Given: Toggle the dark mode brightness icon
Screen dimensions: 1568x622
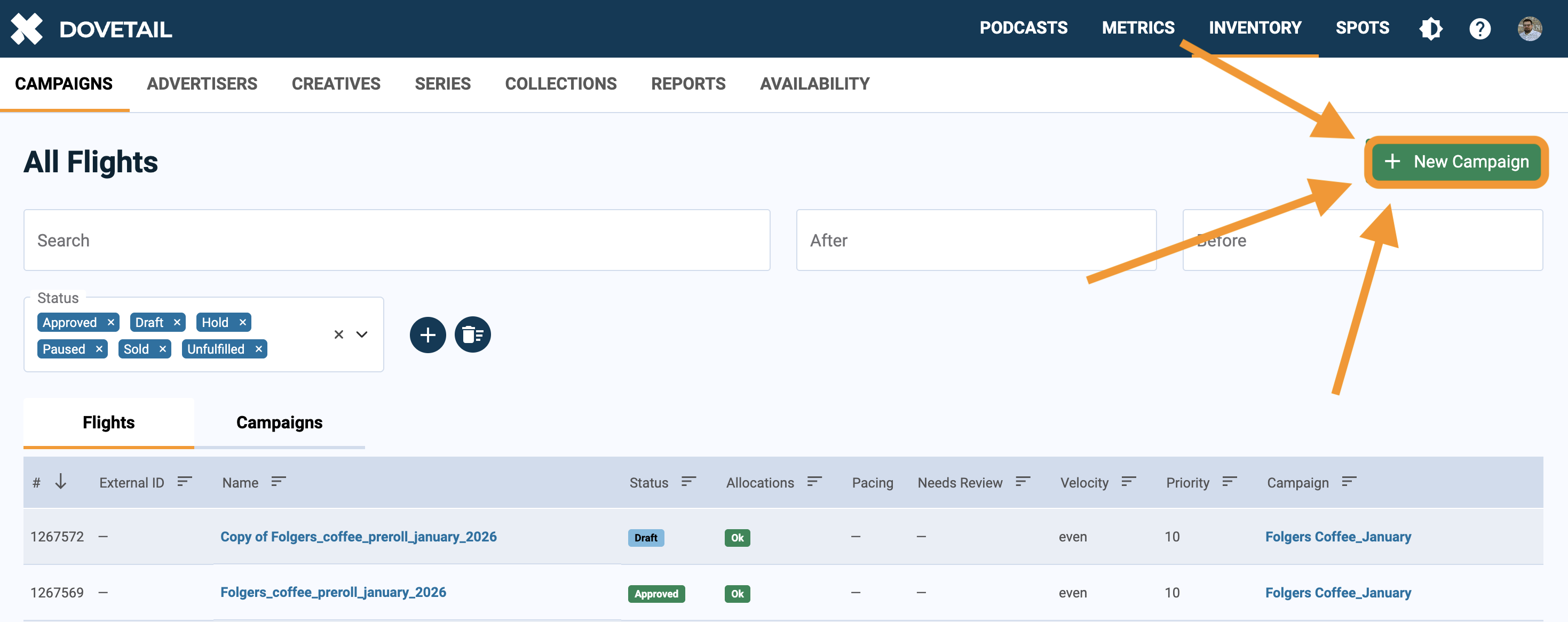Looking at the screenshot, I should [1430, 29].
